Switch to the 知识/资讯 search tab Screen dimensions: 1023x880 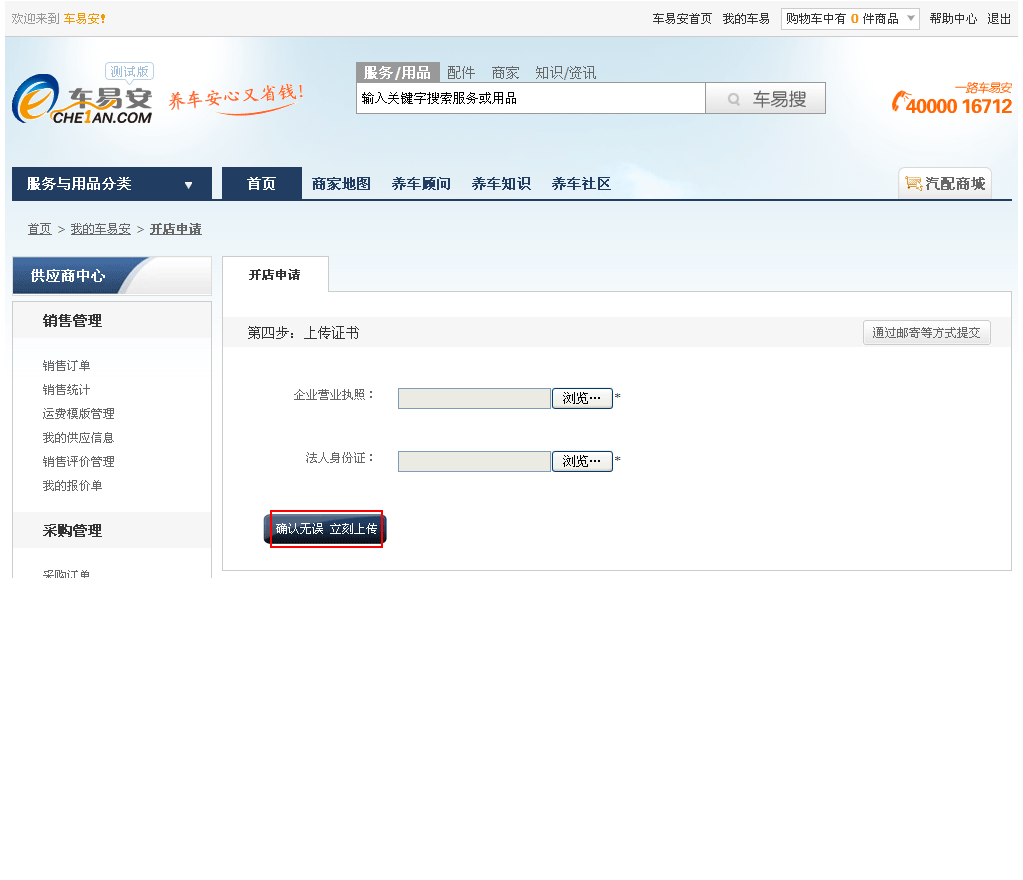(565, 72)
